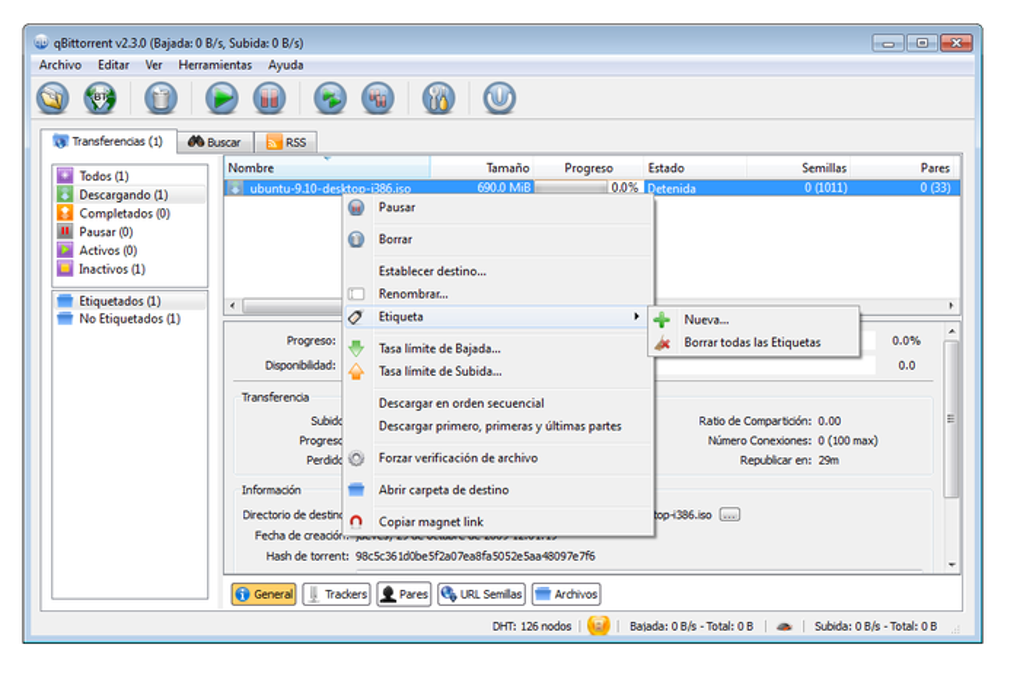Viewport: 1020px width, 686px height.
Task: Sort by Progreso column header
Action: coord(589,168)
